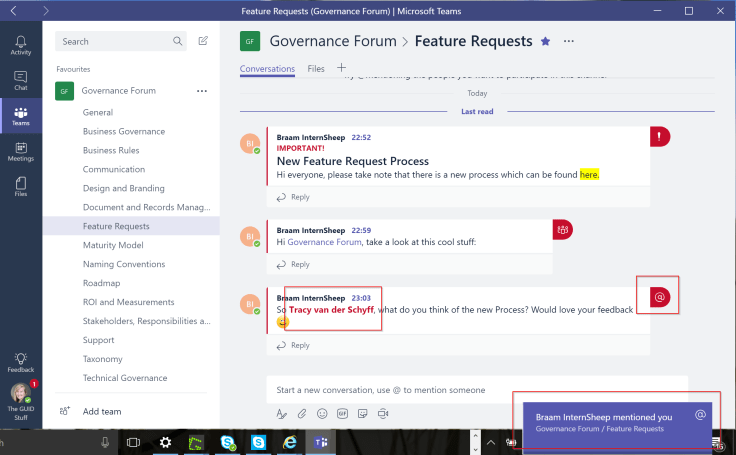The height and width of the screenshot is (455, 736).
Task: Click the Search box
Action: 115,42
